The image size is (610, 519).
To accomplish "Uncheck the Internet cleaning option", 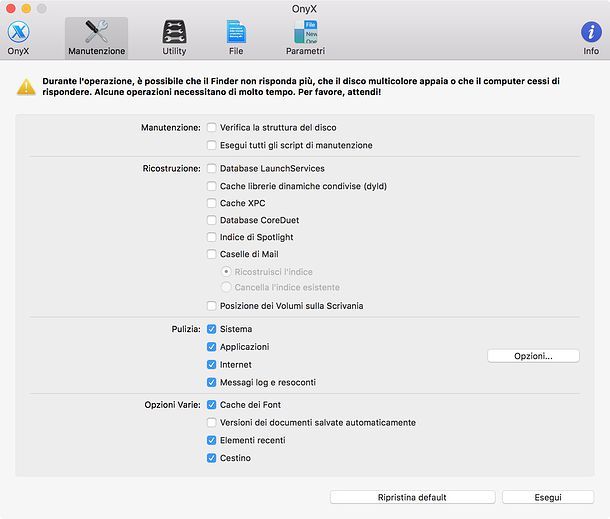I will (x=212, y=365).
